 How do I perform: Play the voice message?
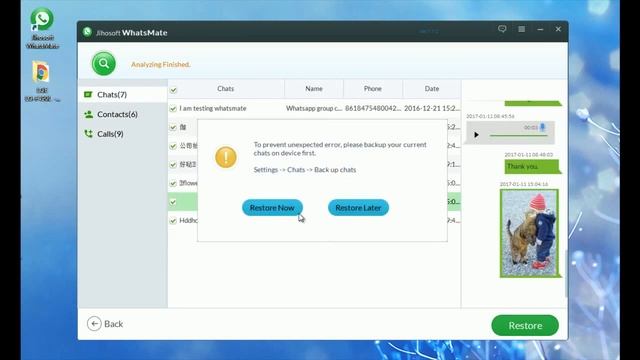[x=476, y=134]
